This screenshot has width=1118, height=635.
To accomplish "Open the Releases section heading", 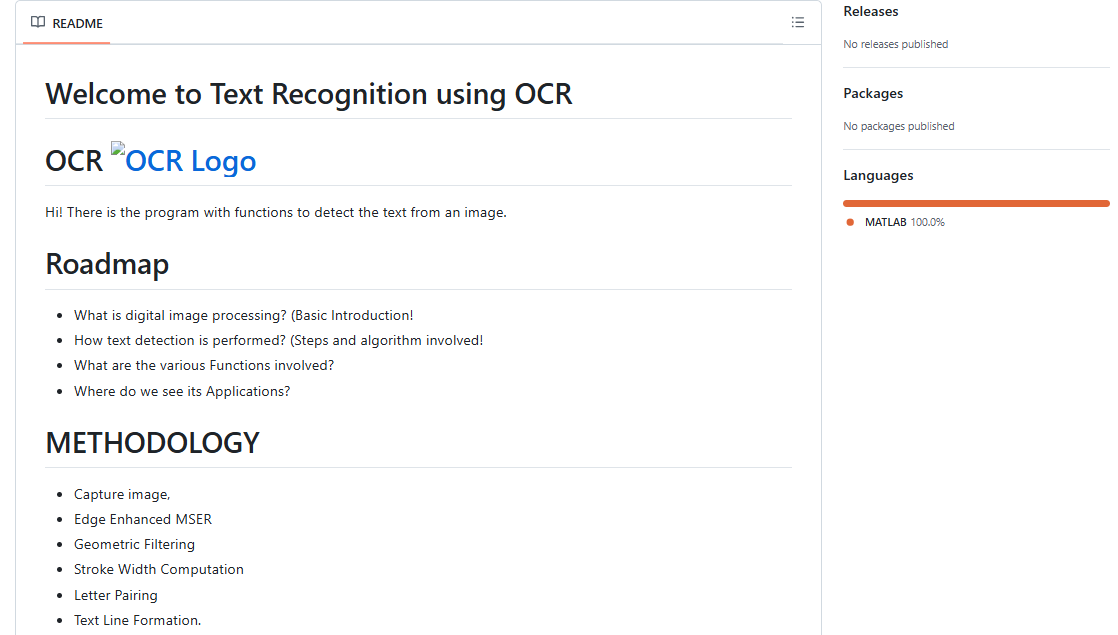I will tap(871, 11).
